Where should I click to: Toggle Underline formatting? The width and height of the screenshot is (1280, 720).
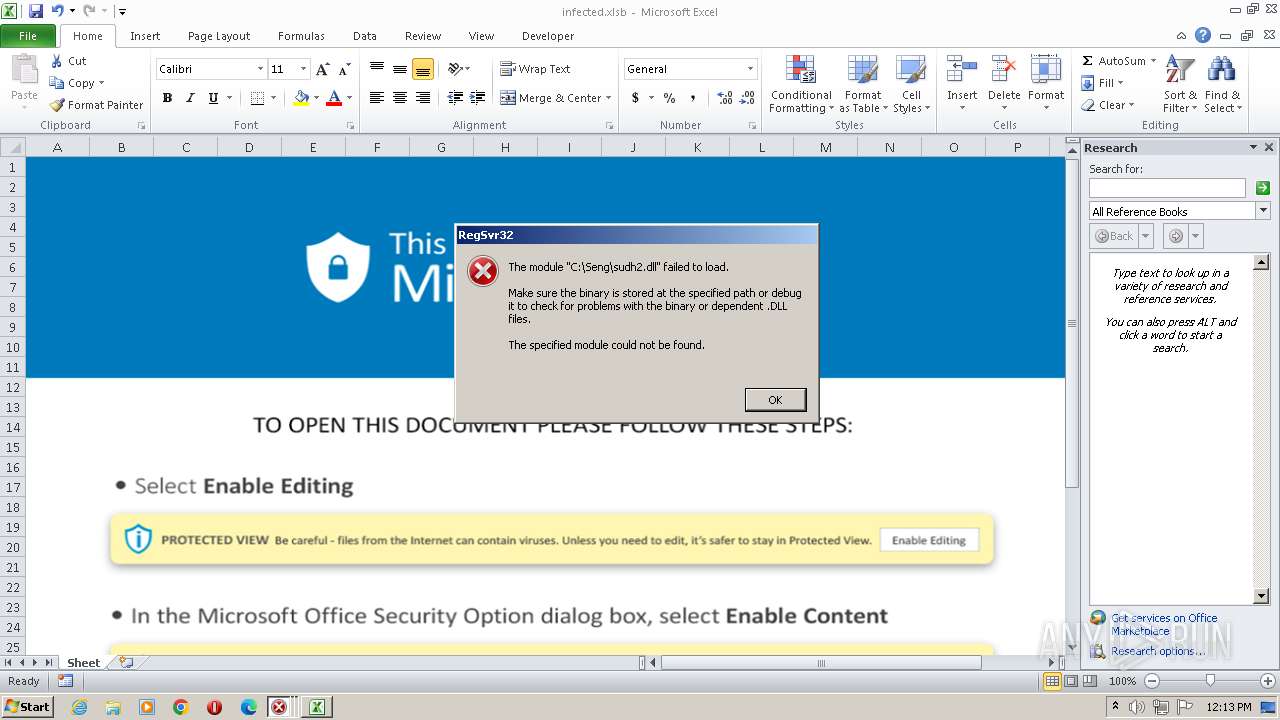click(x=213, y=98)
